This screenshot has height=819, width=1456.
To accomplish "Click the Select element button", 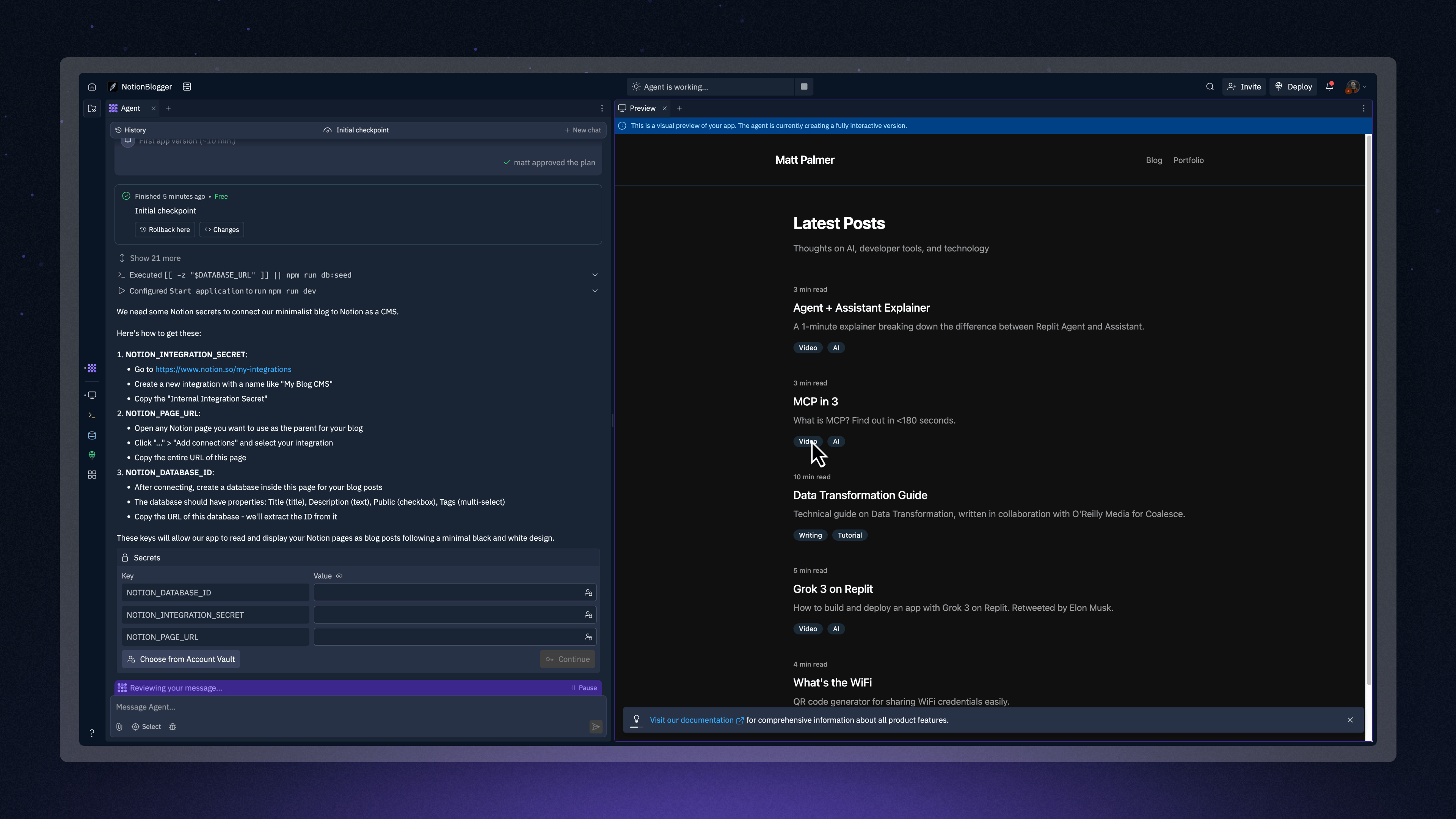I will pyautogui.click(x=146, y=727).
